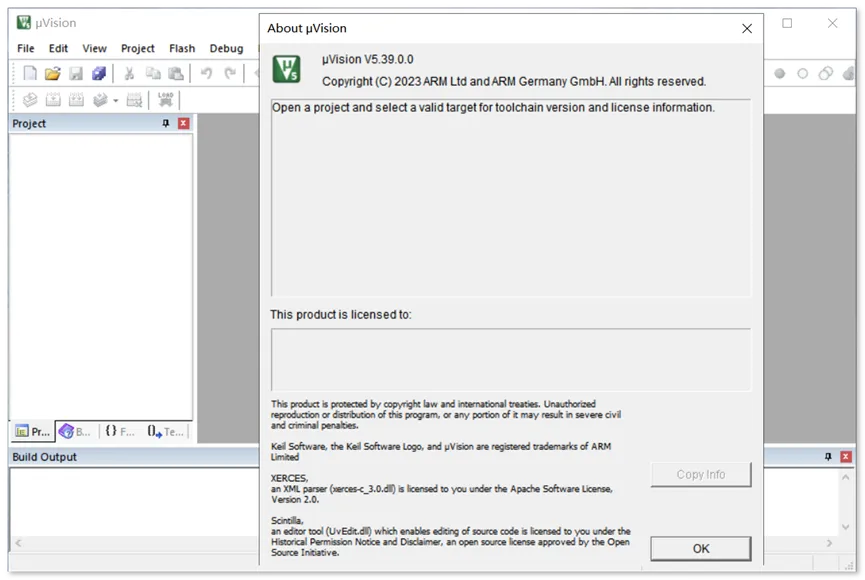This screenshot has height=580, width=865.
Task: Switch to the Templates tab
Action: point(165,432)
